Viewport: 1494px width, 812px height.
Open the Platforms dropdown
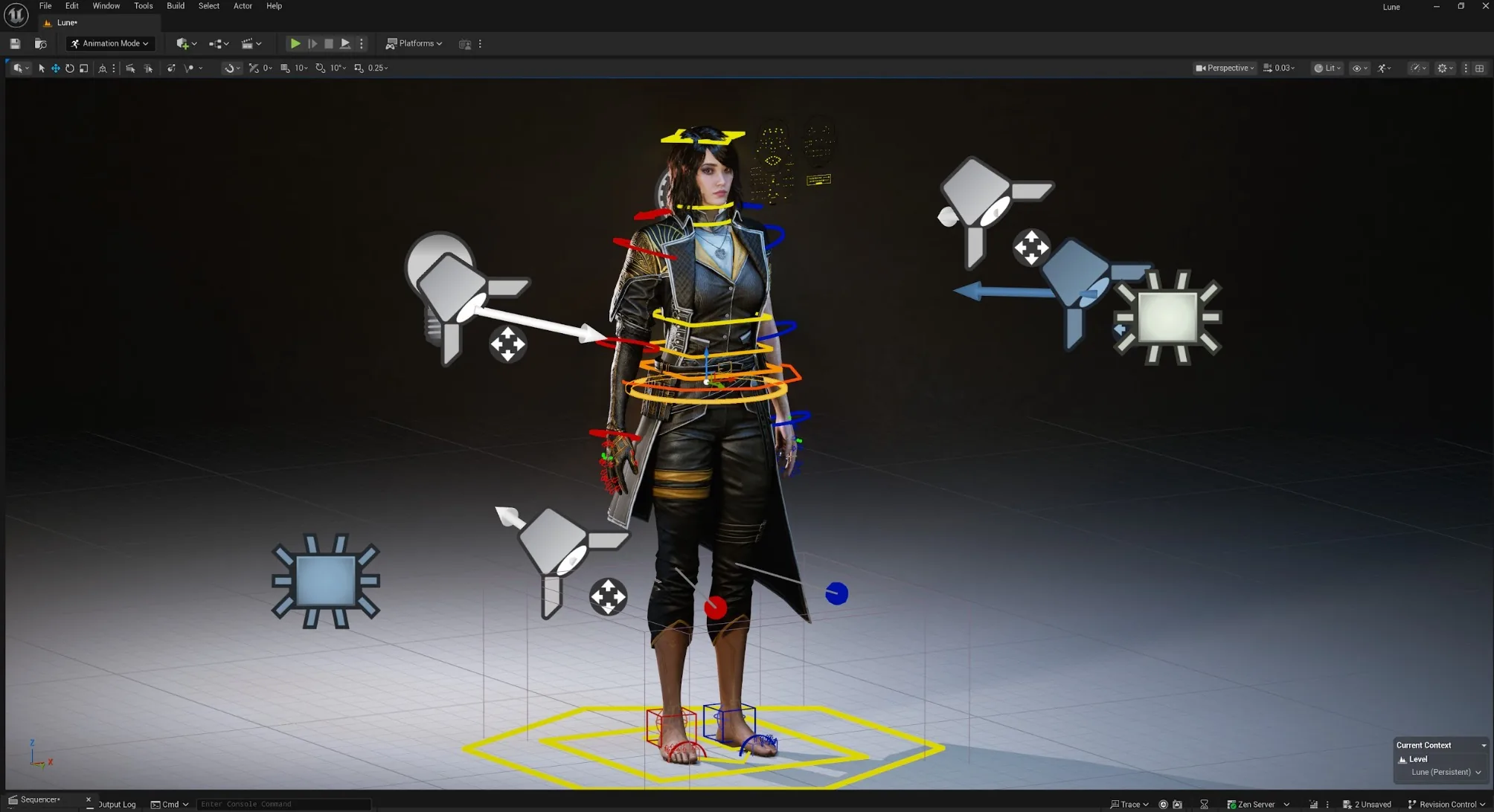[x=414, y=44]
